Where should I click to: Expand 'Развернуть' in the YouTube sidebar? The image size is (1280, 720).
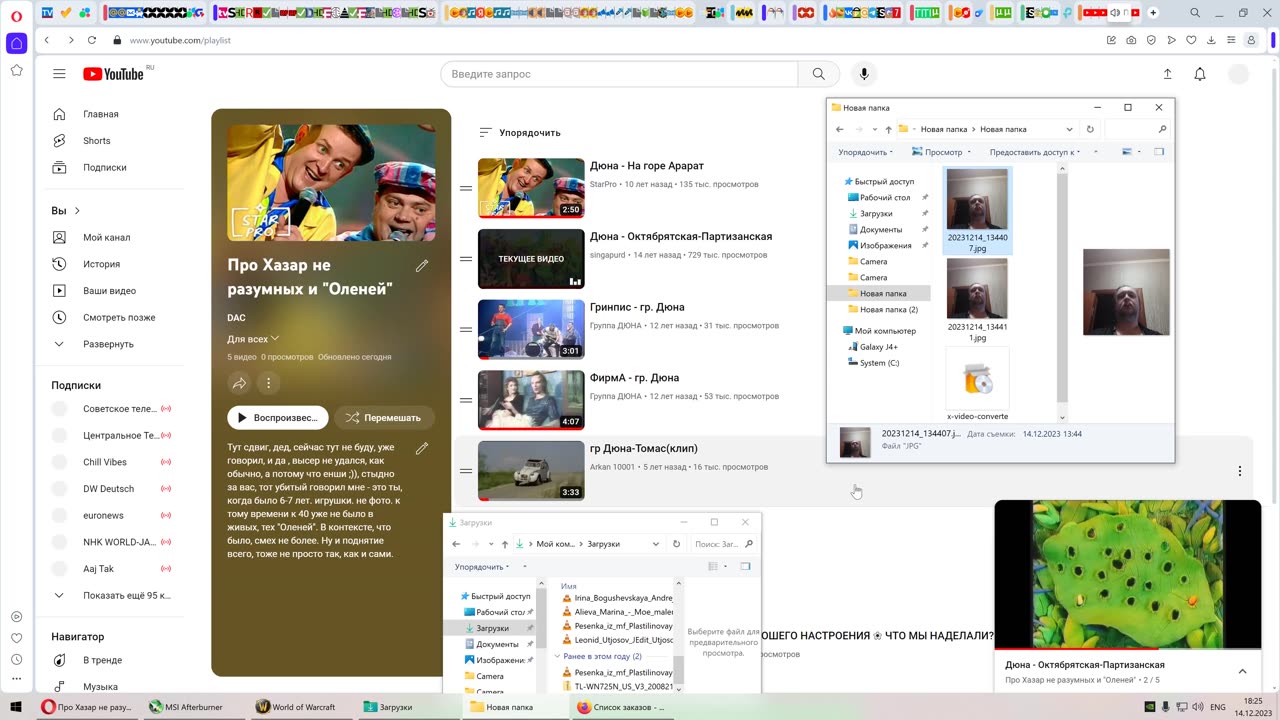click(x=110, y=344)
